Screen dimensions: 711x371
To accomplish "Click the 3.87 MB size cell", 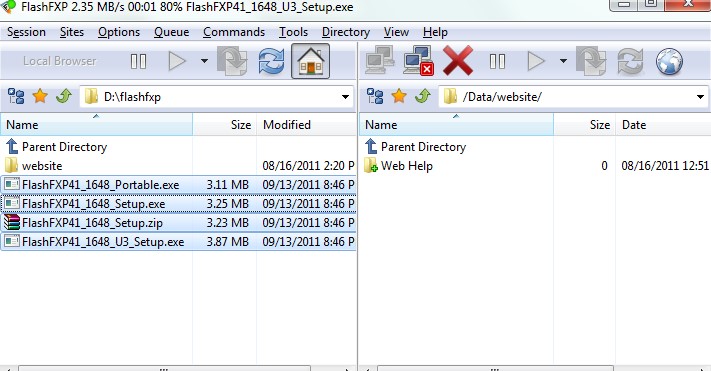I will pos(228,242).
